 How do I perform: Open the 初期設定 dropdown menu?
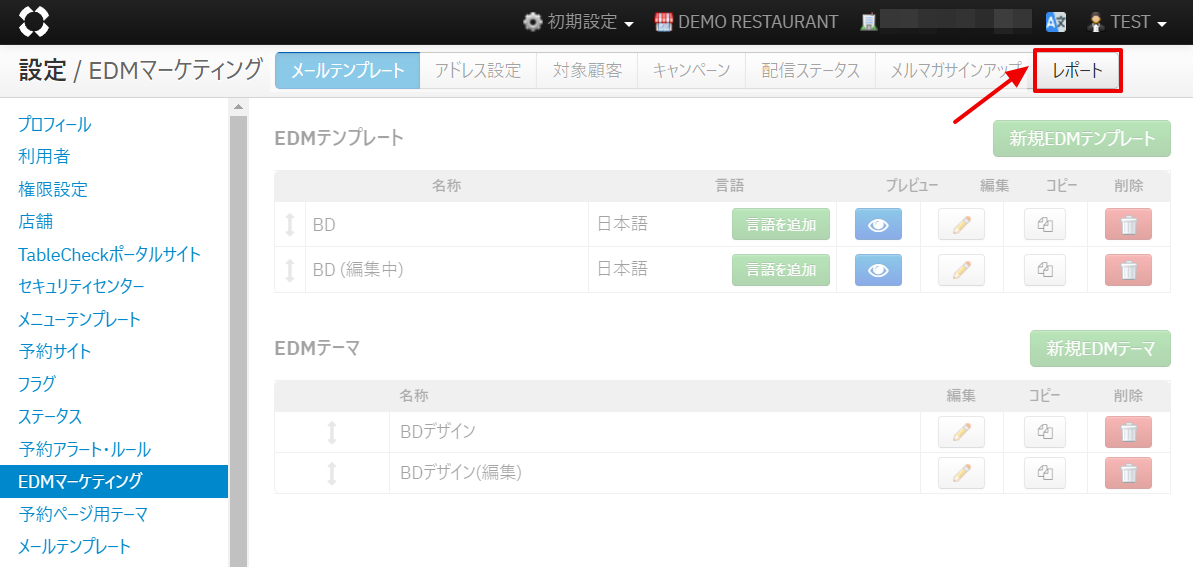point(579,22)
